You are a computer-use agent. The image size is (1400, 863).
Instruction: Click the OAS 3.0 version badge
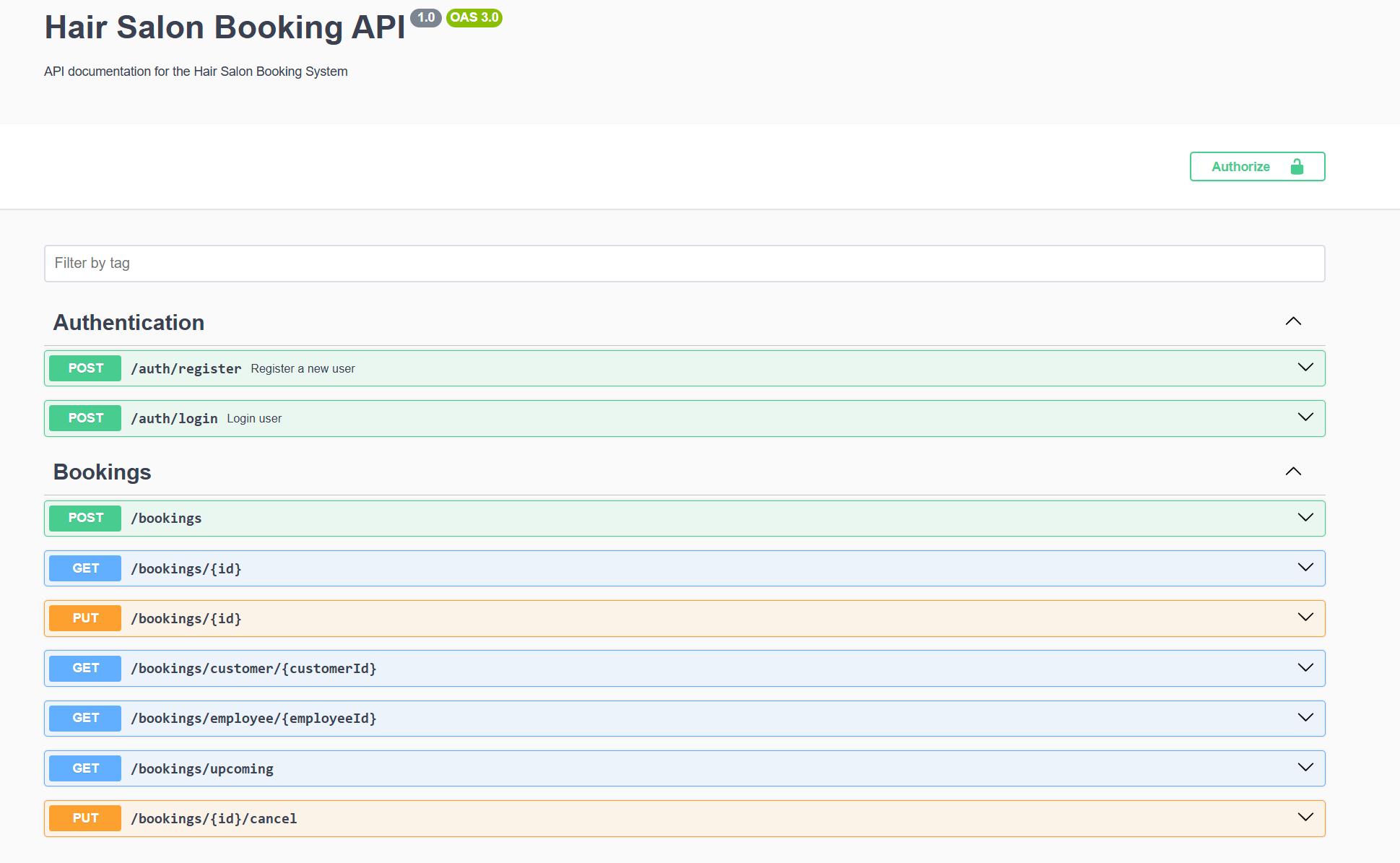pos(474,17)
